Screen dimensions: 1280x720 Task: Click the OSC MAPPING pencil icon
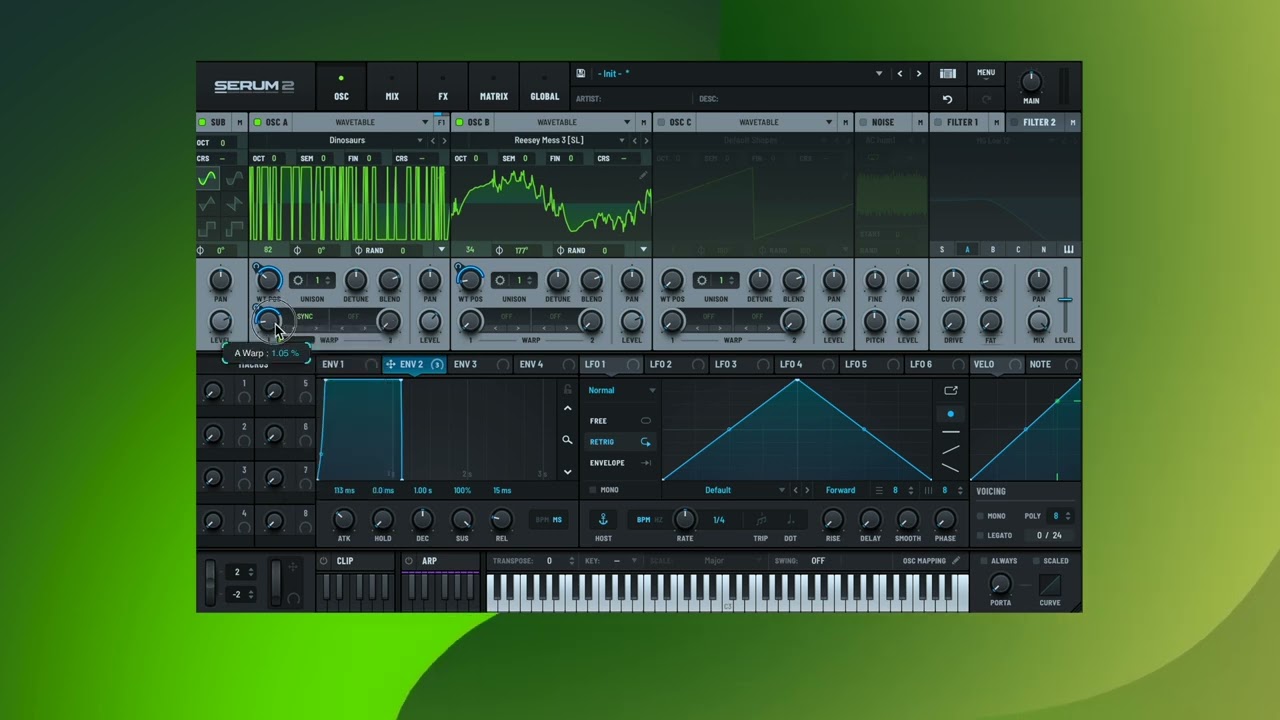(x=956, y=561)
